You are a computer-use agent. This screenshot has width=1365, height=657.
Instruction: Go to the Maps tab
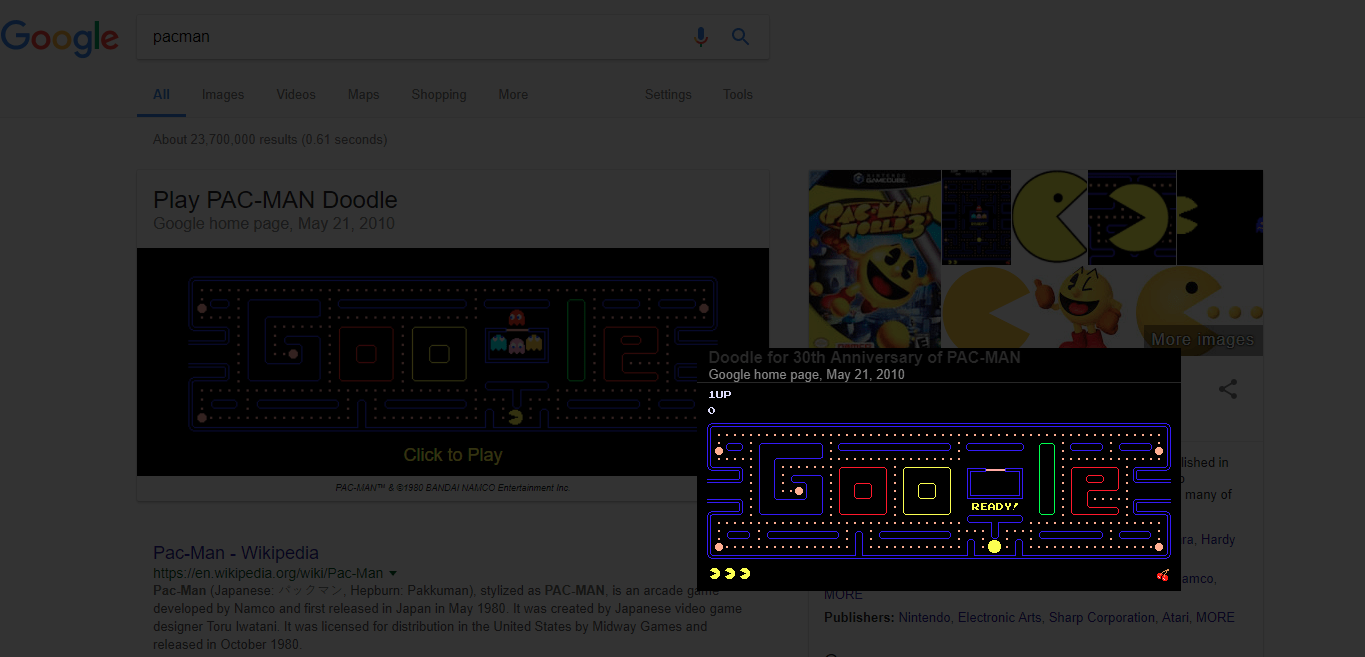click(x=364, y=94)
